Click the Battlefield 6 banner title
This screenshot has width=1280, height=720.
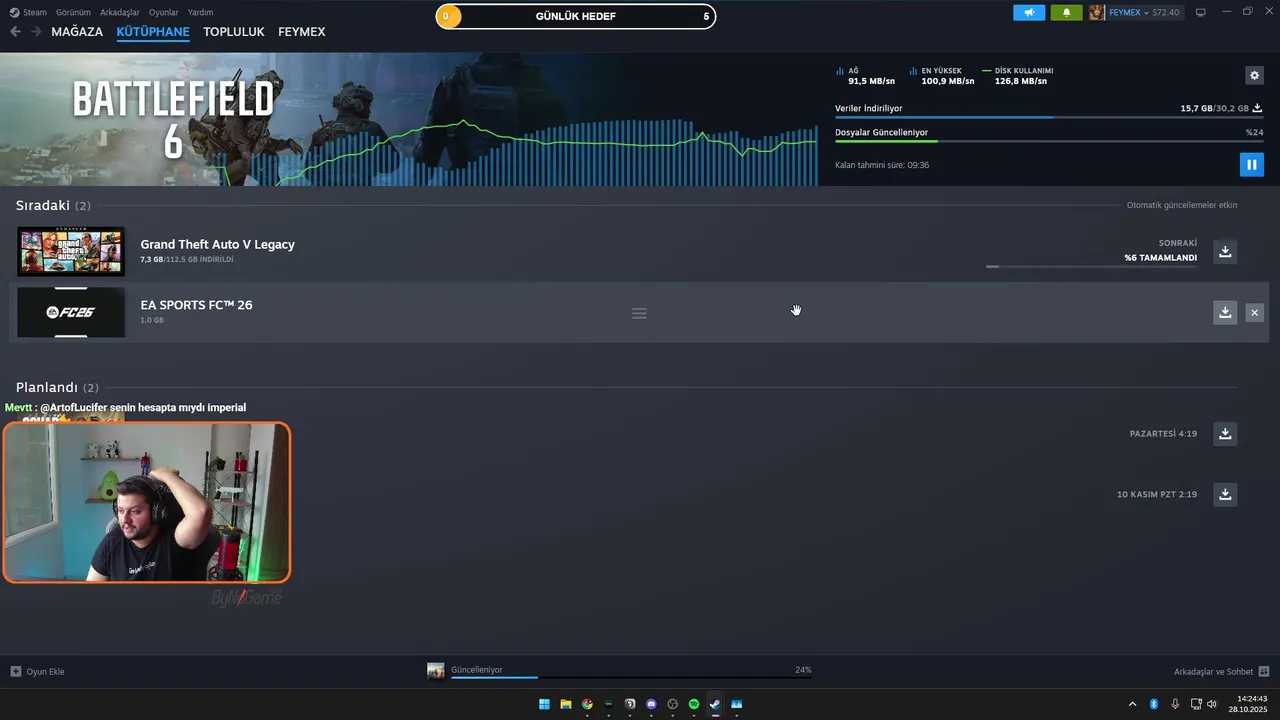[x=173, y=118]
